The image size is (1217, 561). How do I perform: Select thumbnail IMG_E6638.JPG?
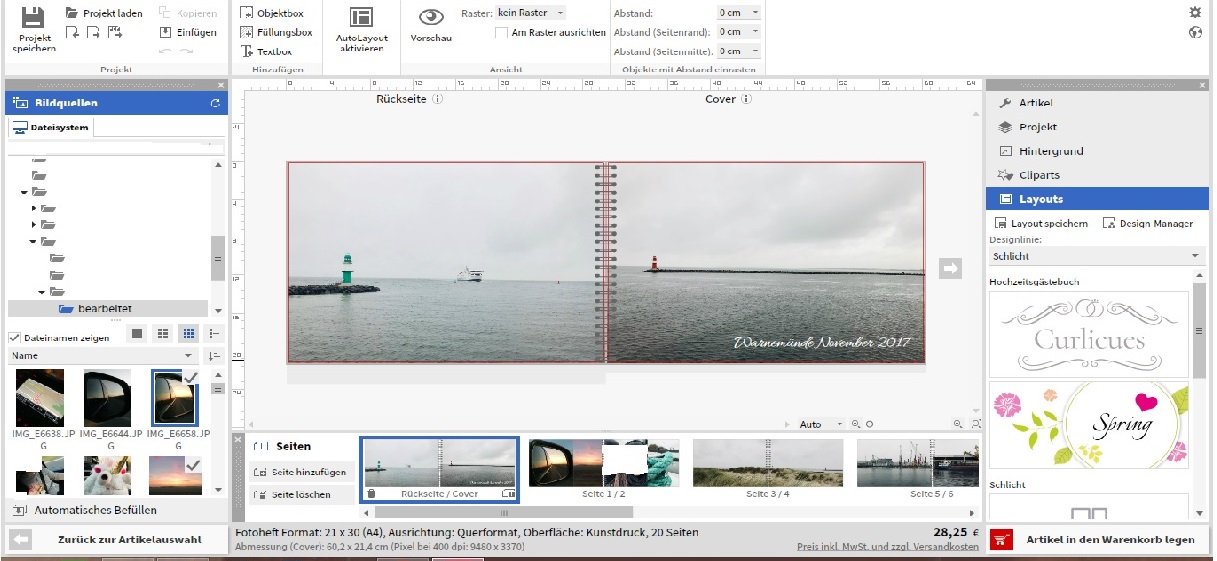(40, 398)
